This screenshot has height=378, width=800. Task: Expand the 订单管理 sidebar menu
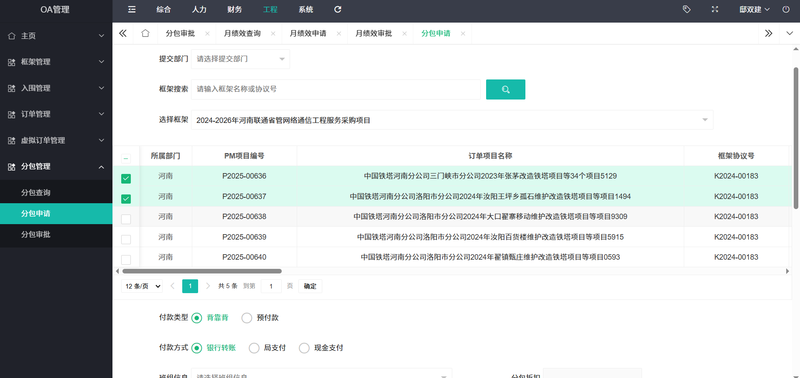coord(56,114)
